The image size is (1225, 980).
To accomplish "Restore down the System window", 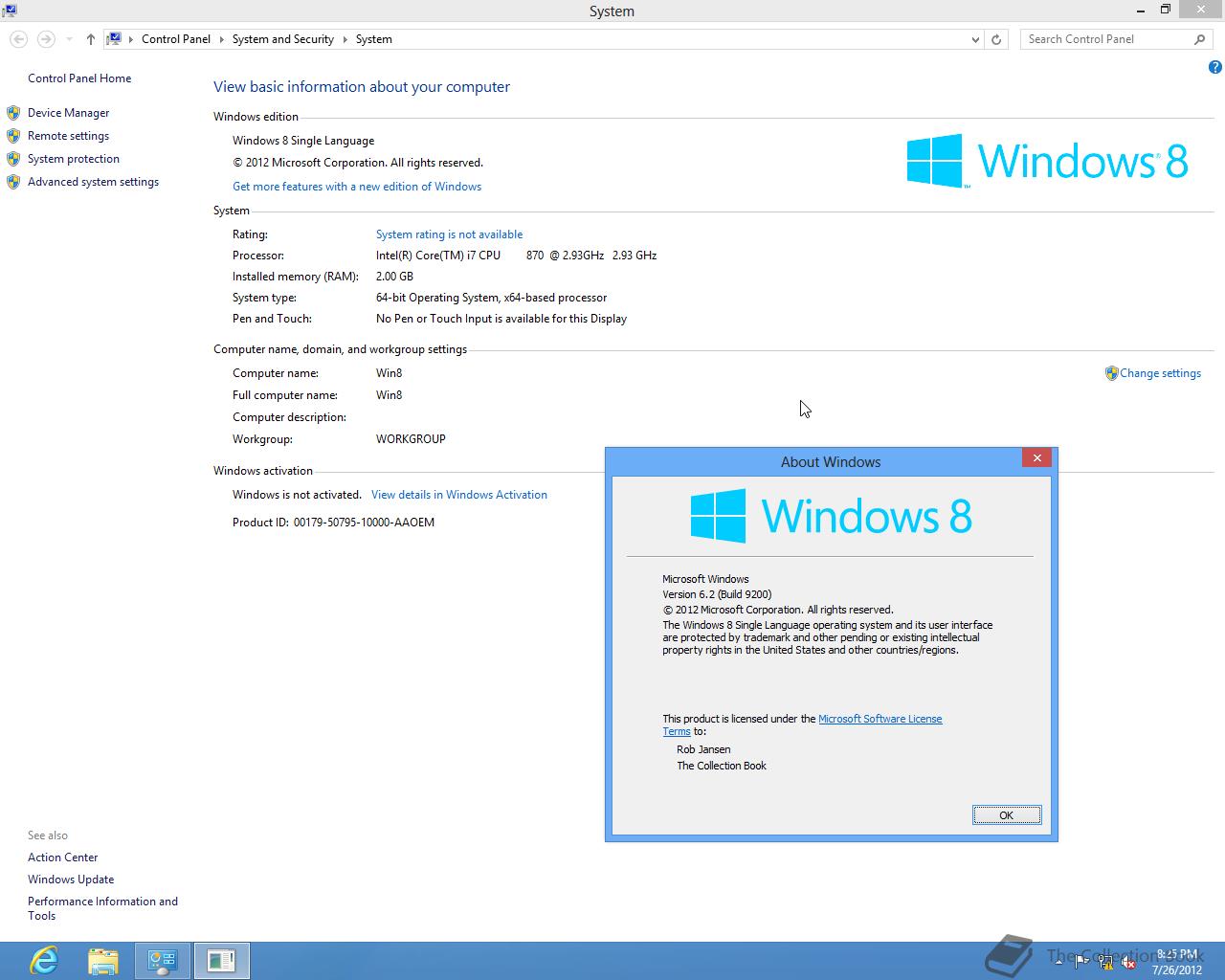I will pos(1165,10).
